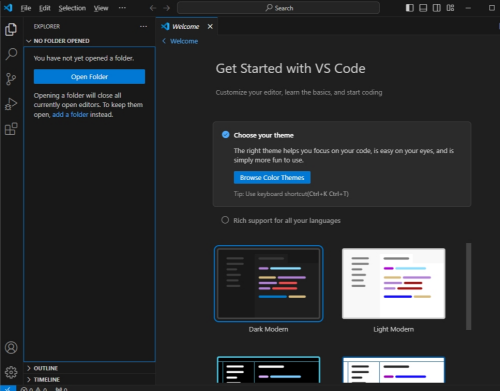The width and height of the screenshot is (500, 391).
Task: Select the Light Modern theme preview
Action: click(394, 283)
